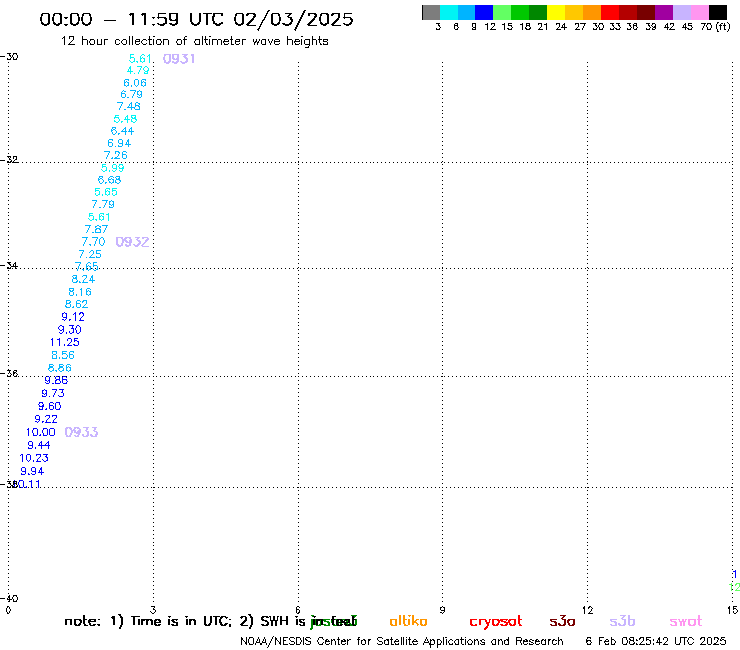Click the black 70 ft legend swatch
740x650 pixels.
pyautogui.click(x=718, y=12)
